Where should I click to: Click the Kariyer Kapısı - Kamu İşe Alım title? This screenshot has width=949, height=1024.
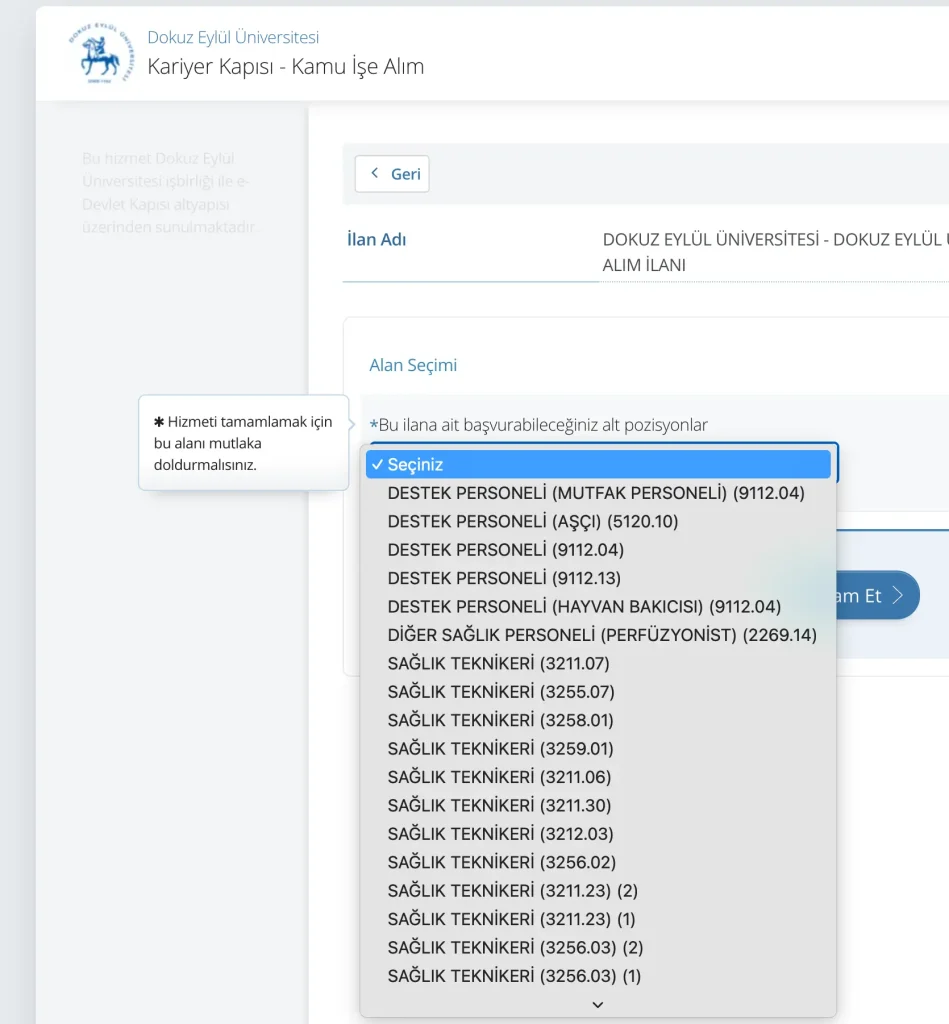click(285, 67)
